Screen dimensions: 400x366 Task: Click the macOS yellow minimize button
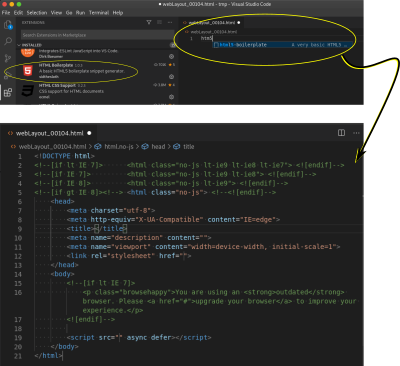click(x=12, y=4)
